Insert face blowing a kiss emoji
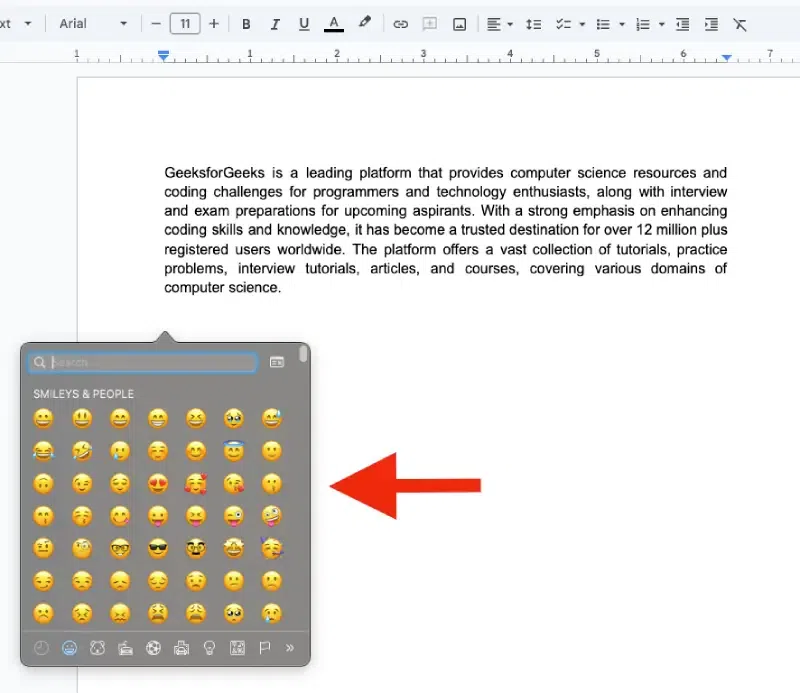This screenshot has height=693, width=800. click(234, 483)
